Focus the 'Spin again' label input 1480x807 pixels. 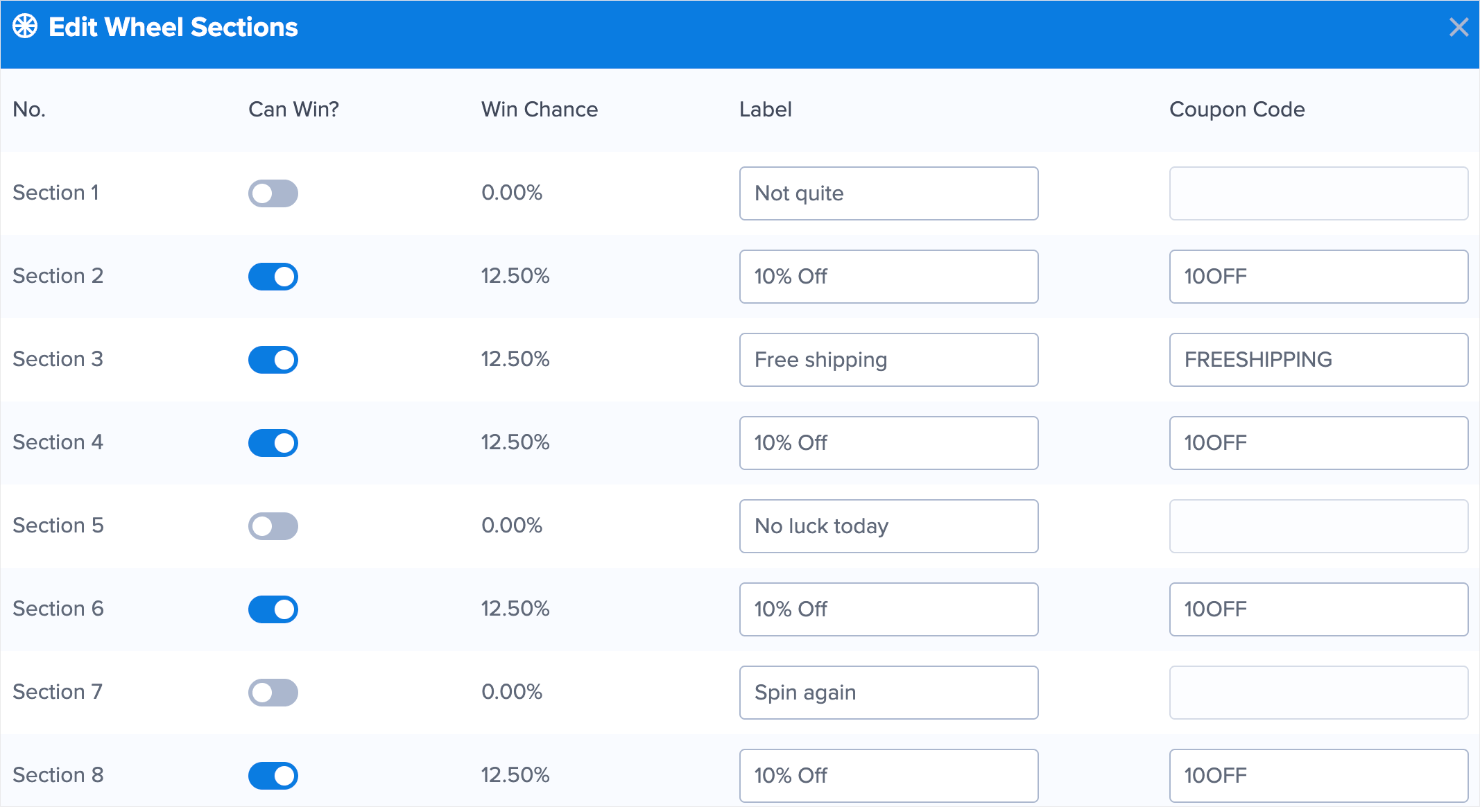click(x=888, y=692)
